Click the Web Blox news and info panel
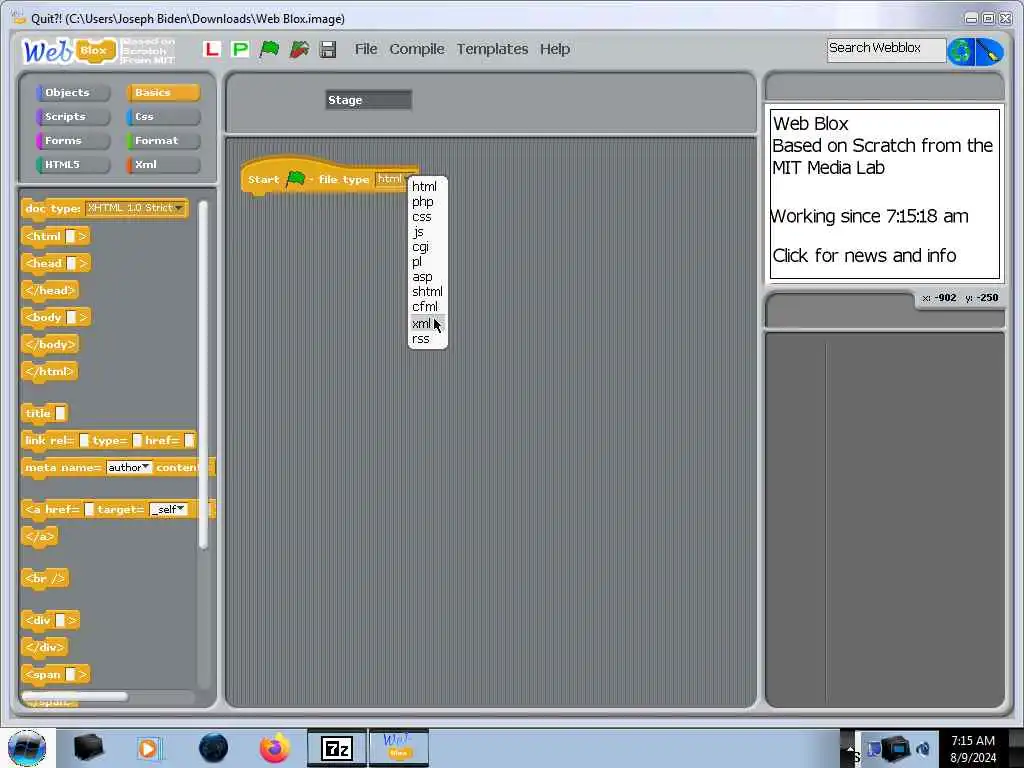1024x768 pixels. click(885, 194)
